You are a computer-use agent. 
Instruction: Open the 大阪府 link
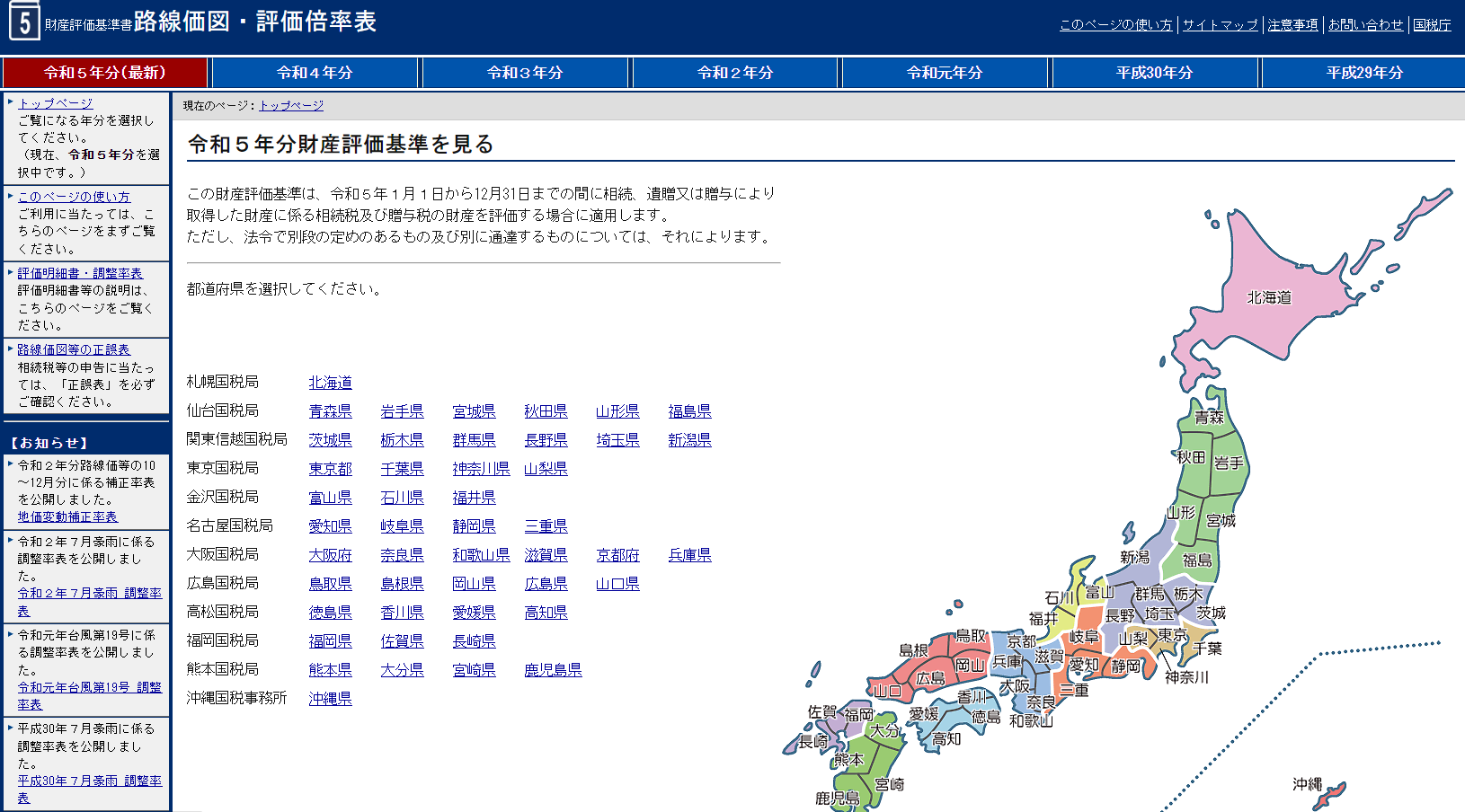click(x=331, y=555)
